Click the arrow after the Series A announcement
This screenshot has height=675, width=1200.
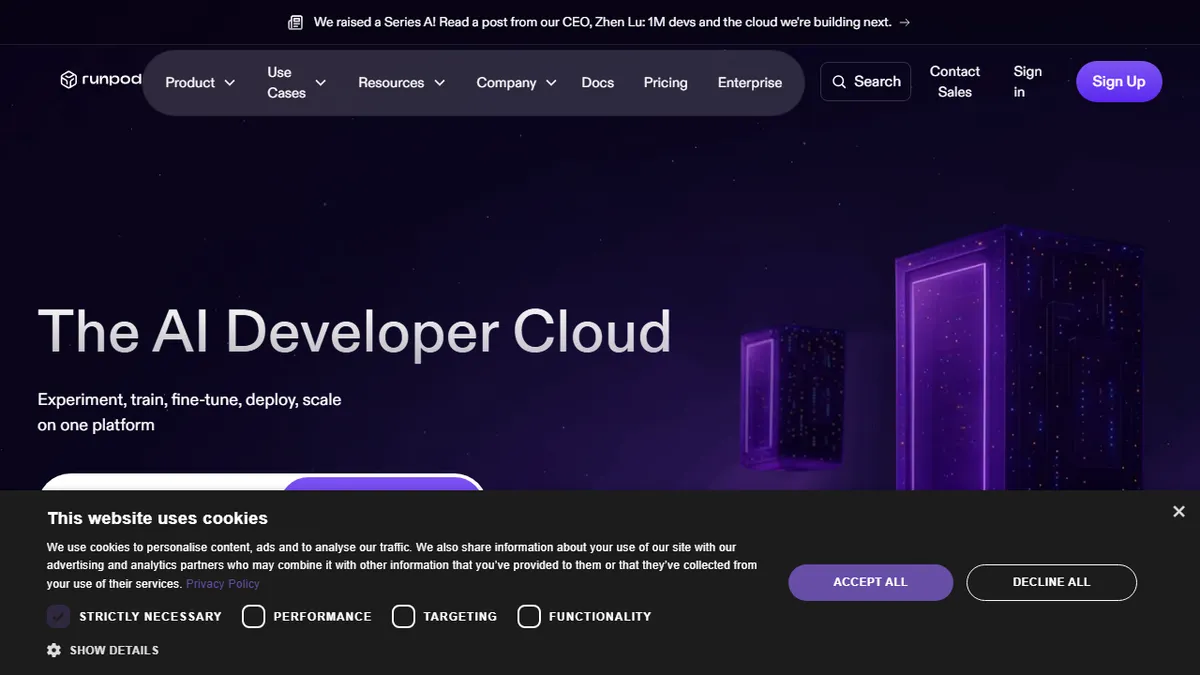pos(905,22)
